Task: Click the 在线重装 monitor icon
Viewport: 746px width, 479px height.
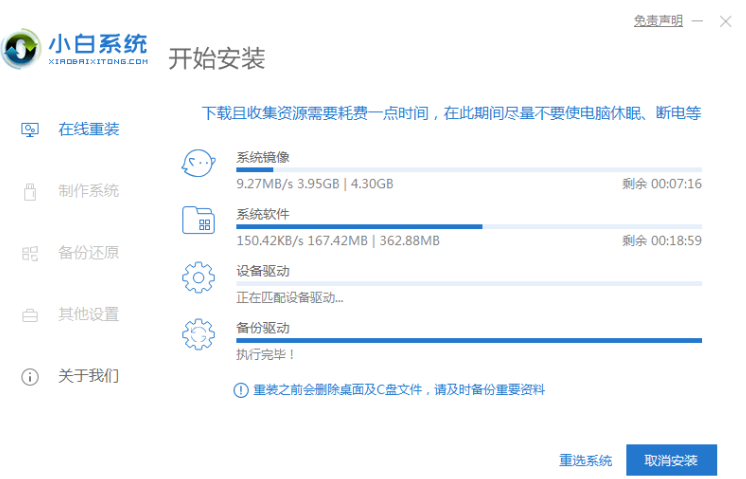Action: 30,130
